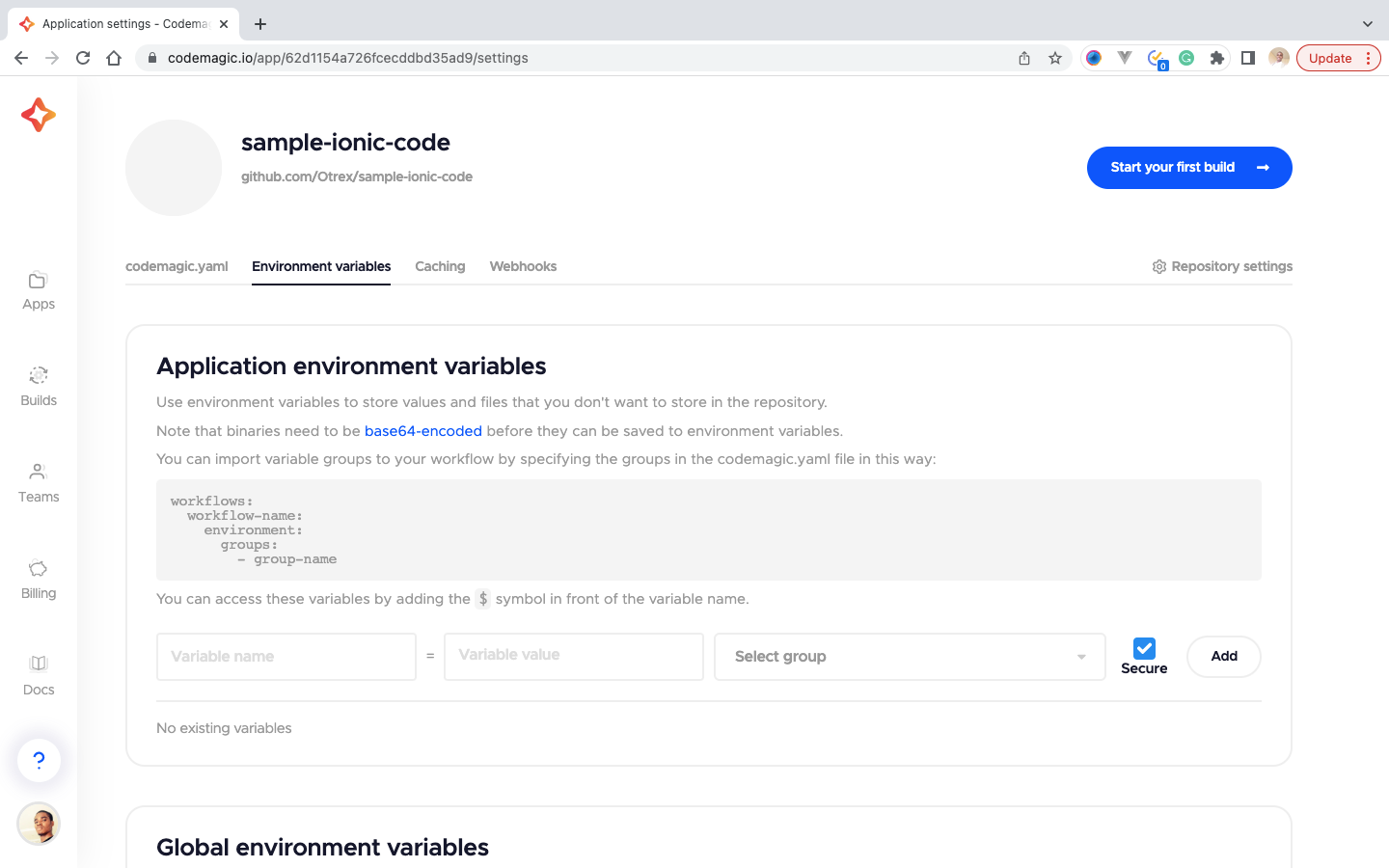This screenshot has height=868, width=1389.
Task: Open Apps in the sidebar
Action: click(39, 291)
